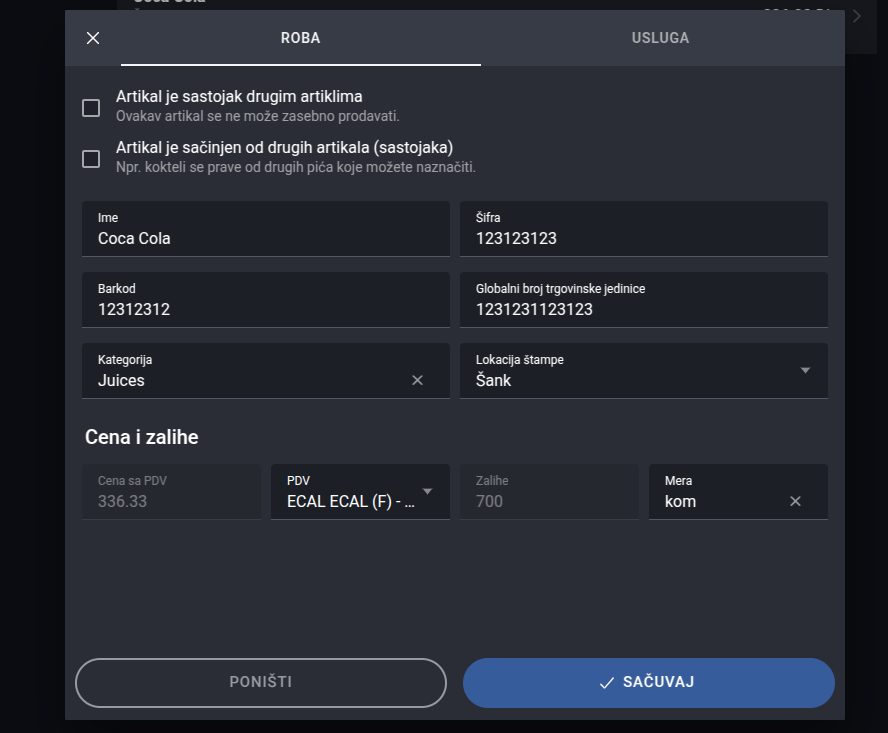Check 'Artikal je sačinjen od drugih artikala' checkbox
This screenshot has height=733, width=888.
(x=91, y=159)
